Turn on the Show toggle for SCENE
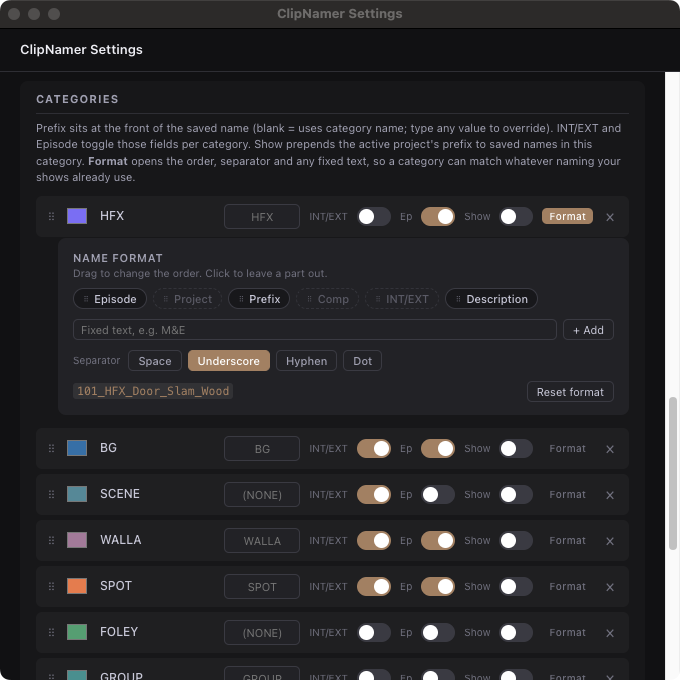 (x=516, y=494)
